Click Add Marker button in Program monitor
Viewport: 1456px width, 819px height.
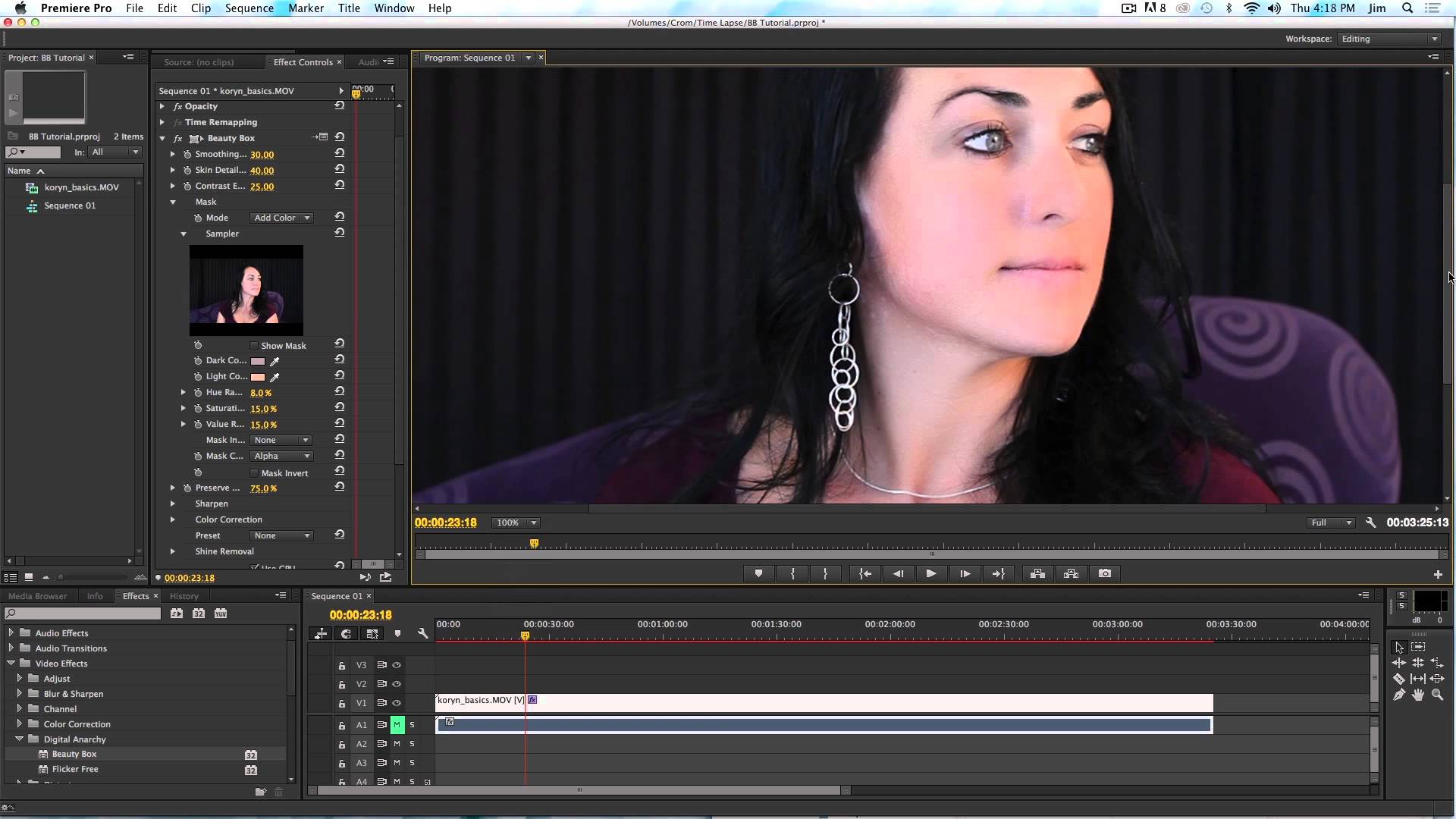758,574
